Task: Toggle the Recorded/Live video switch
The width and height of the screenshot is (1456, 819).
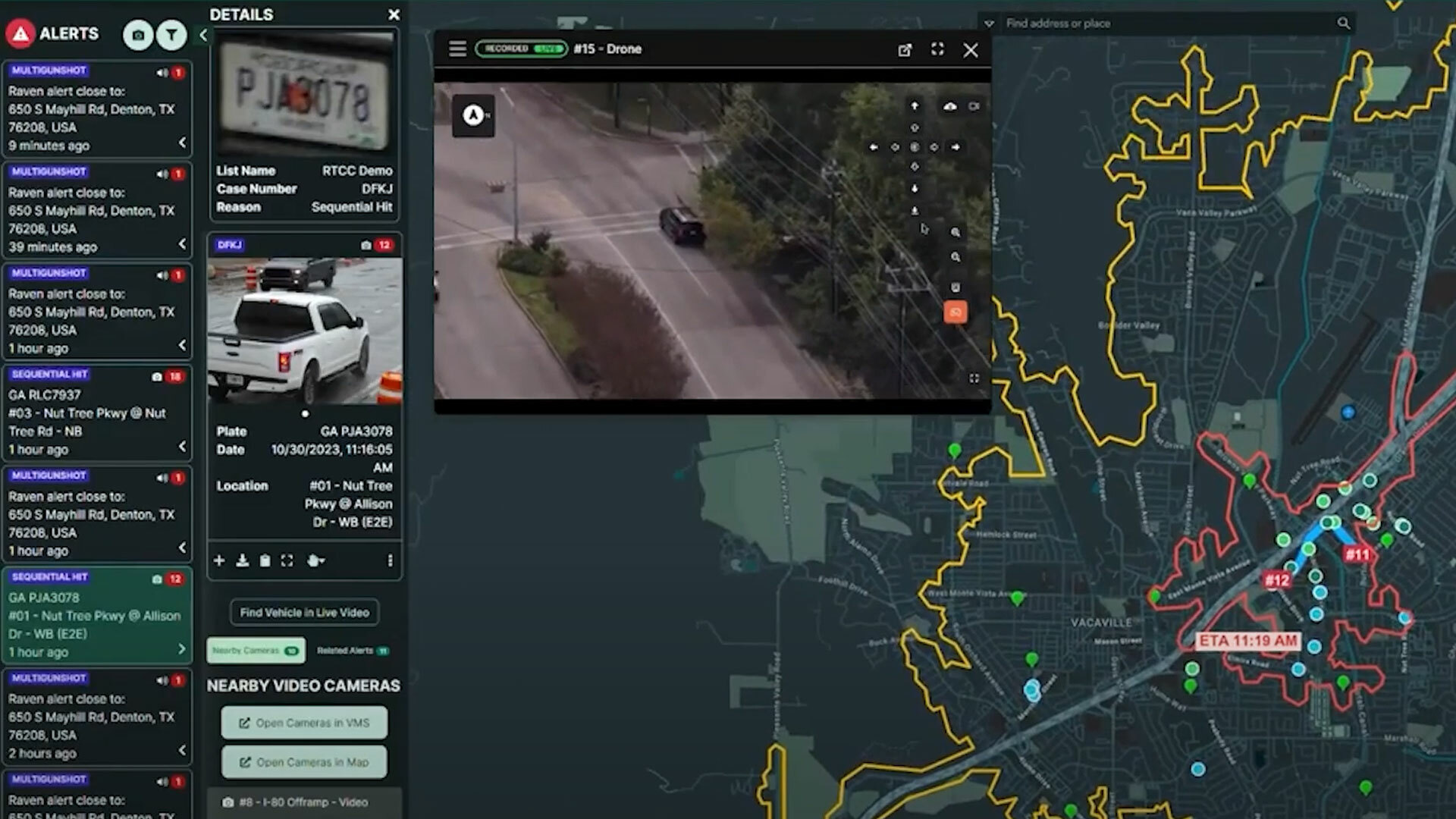Action: pos(522,49)
